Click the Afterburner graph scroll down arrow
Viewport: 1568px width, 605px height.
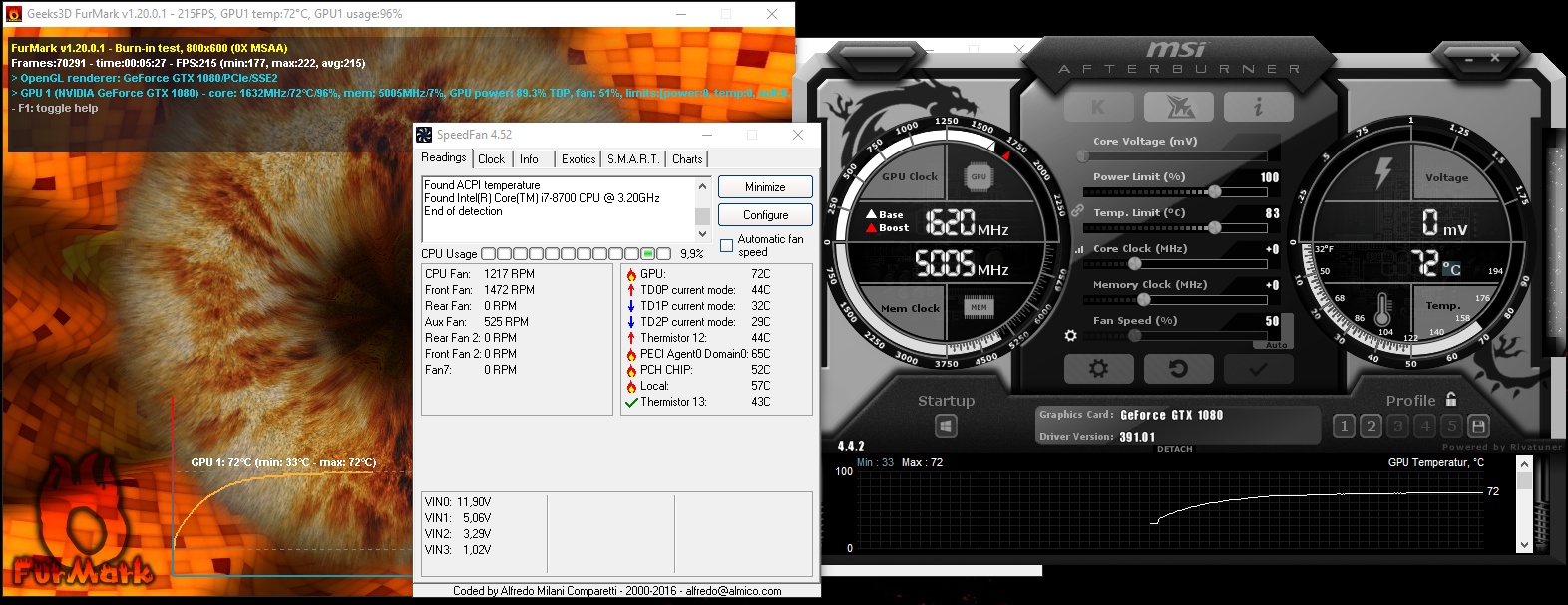1524,545
